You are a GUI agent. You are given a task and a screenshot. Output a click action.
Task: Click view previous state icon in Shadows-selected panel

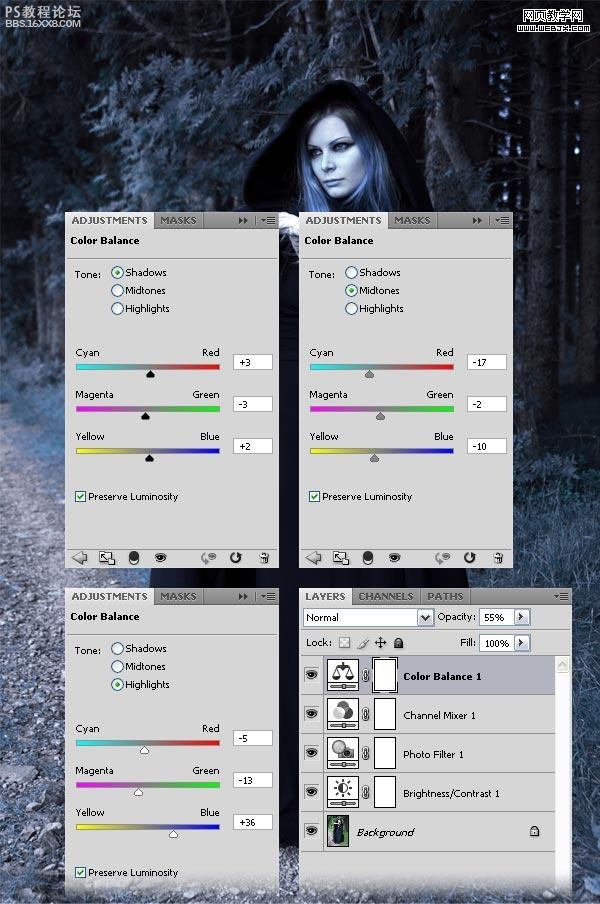[x=209, y=558]
